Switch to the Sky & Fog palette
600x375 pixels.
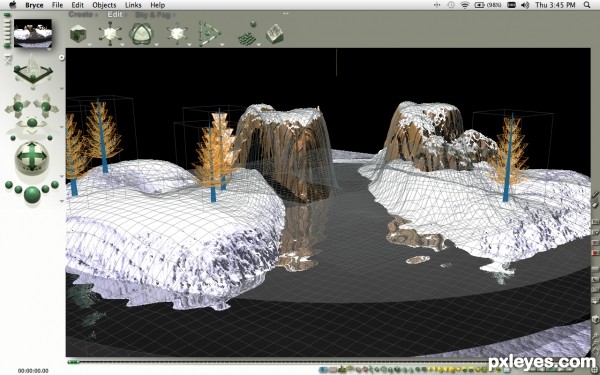tap(153, 15)
